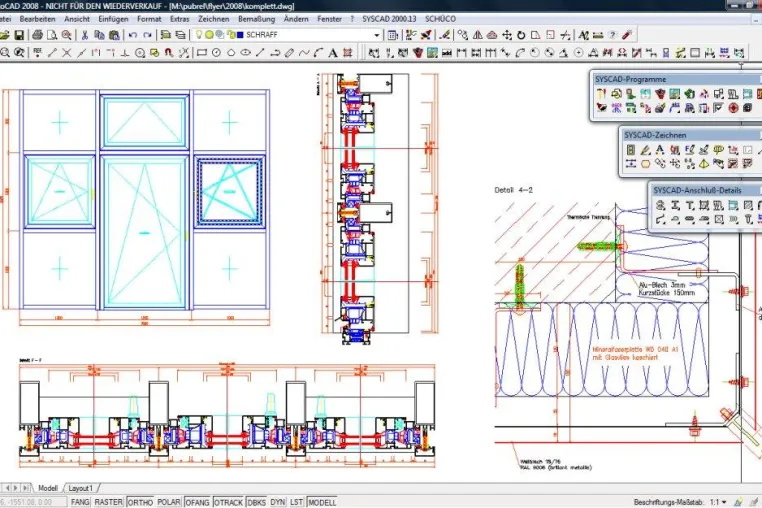Toggle the layer on/off light bulb icon

(x=199, y=35)
